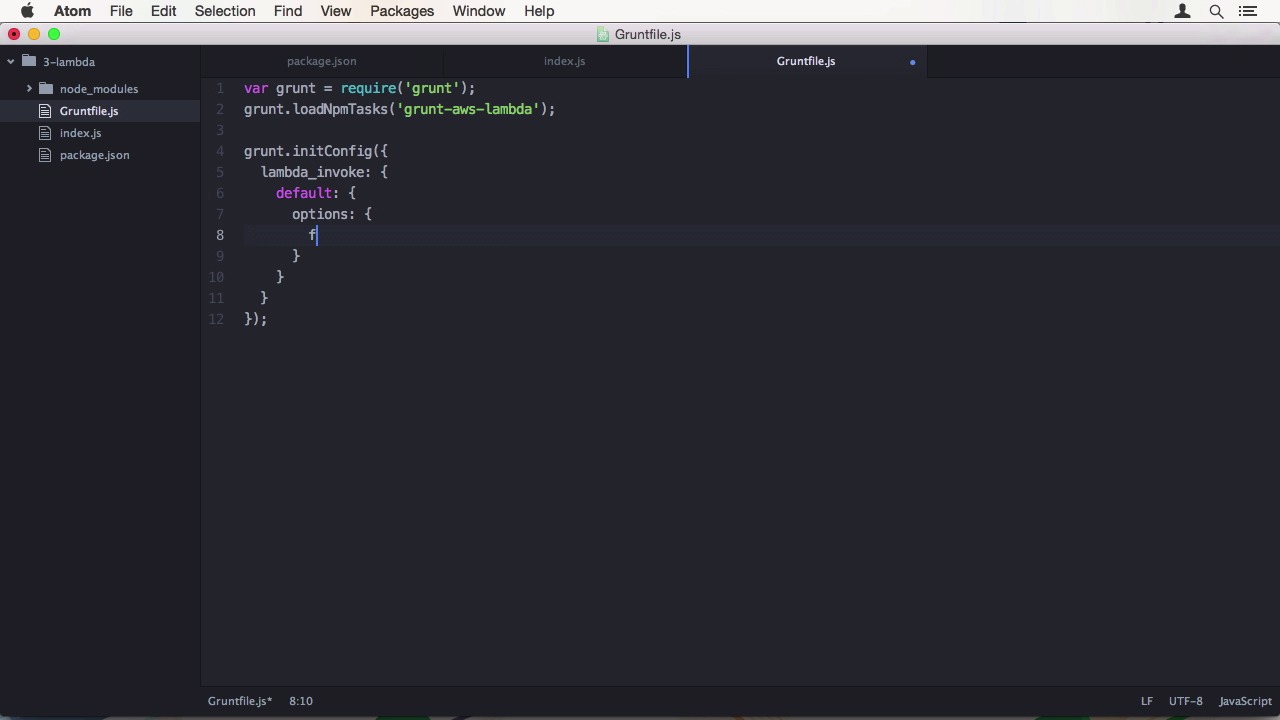Open the Help menu

click(539, 11)
